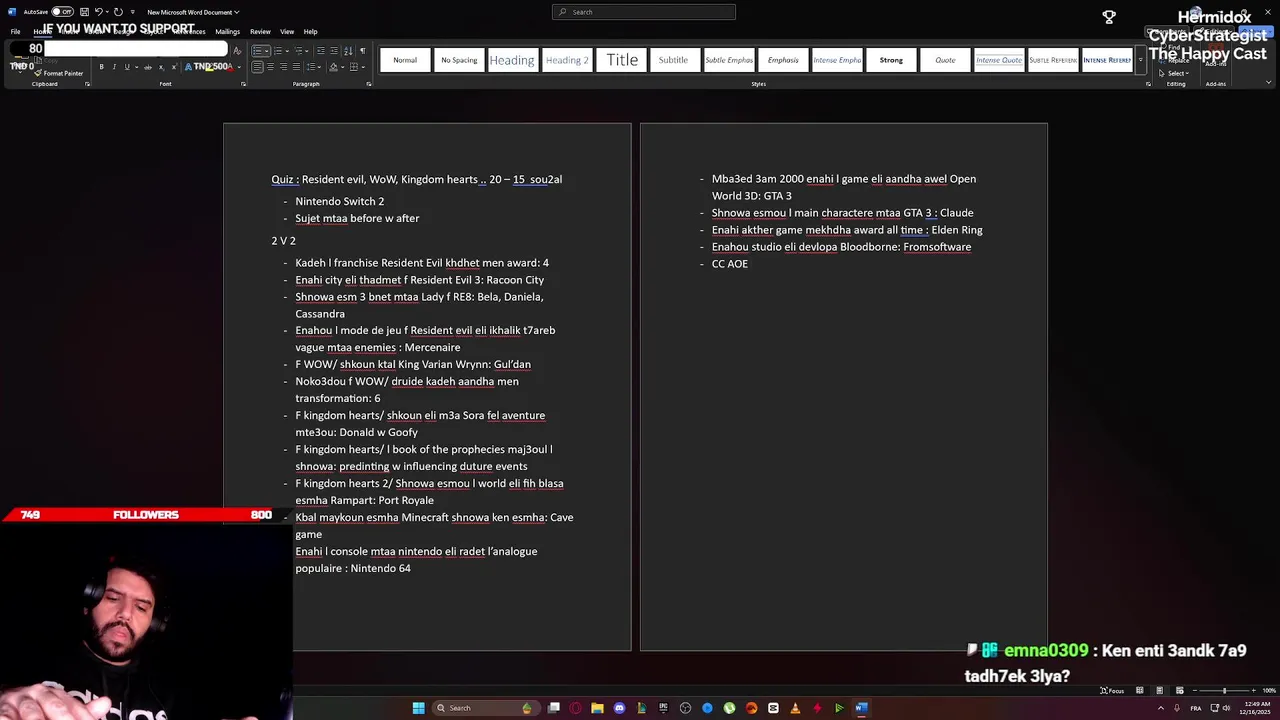Click the Windows Start button
1280x720 pixels.
[418, 708]
